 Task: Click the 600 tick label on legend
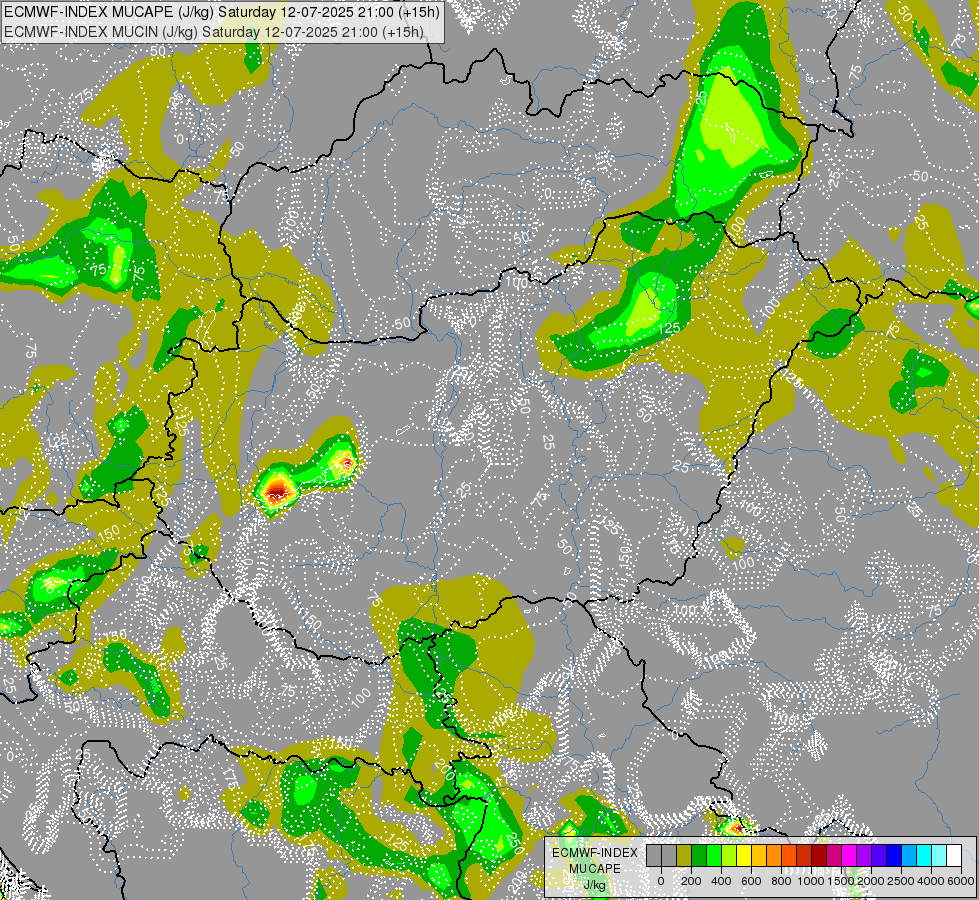click(751, 881)
